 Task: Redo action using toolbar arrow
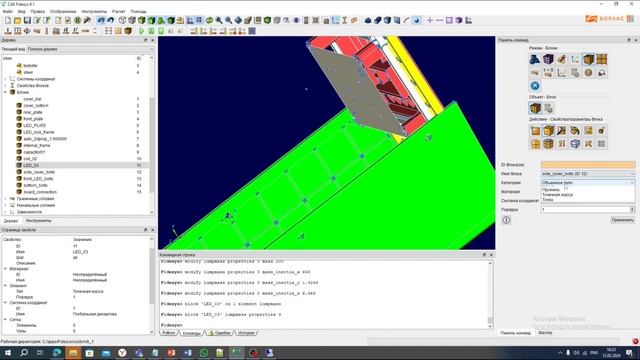111,20
